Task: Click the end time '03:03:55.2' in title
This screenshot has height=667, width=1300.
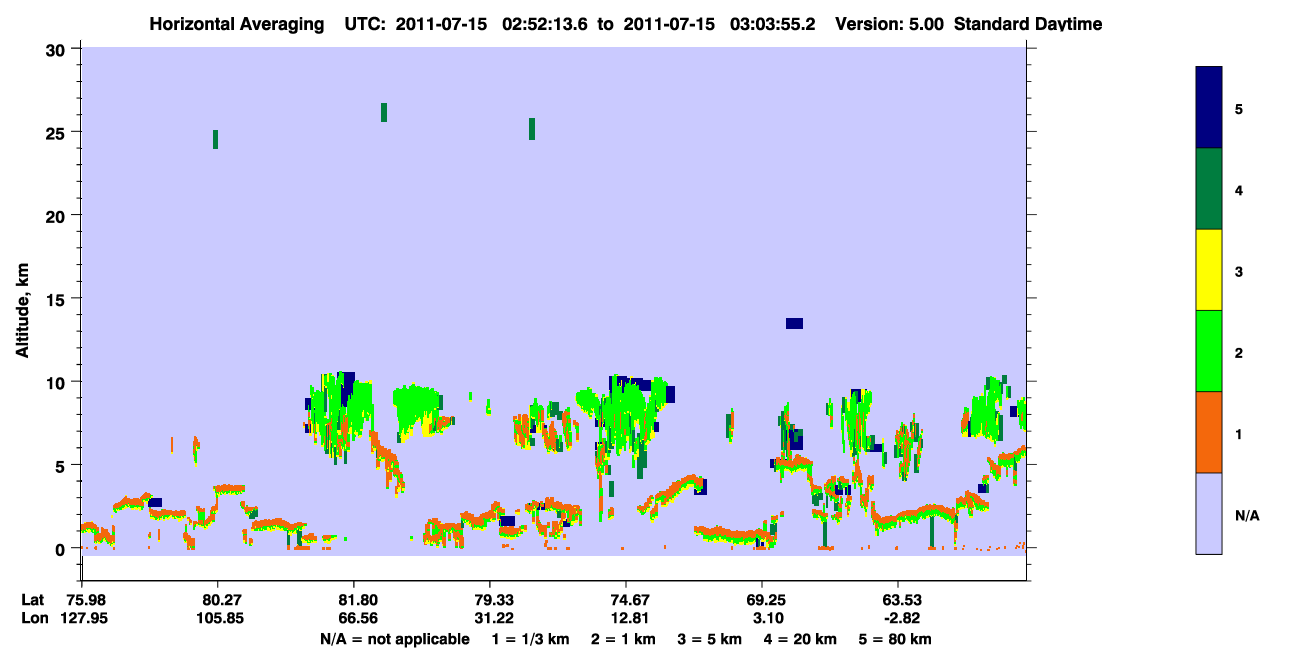Action: point(774,24)
